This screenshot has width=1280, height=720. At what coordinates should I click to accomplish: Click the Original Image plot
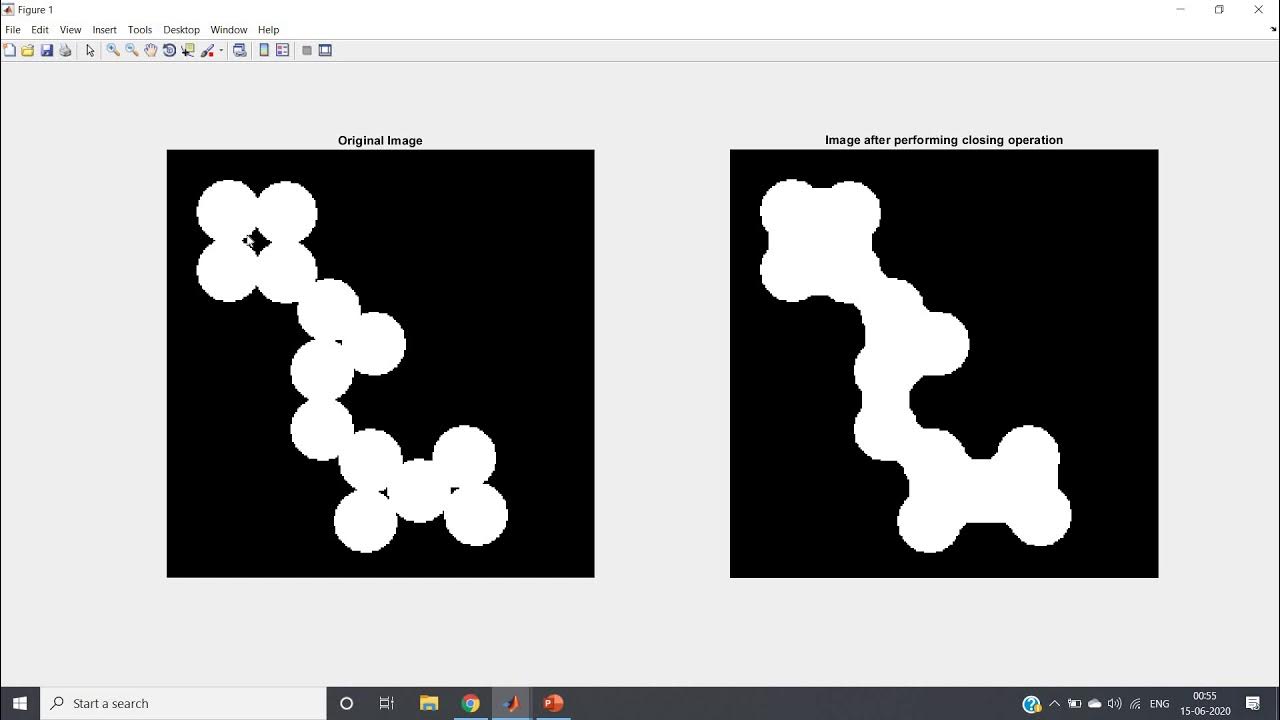coord(380,364)
